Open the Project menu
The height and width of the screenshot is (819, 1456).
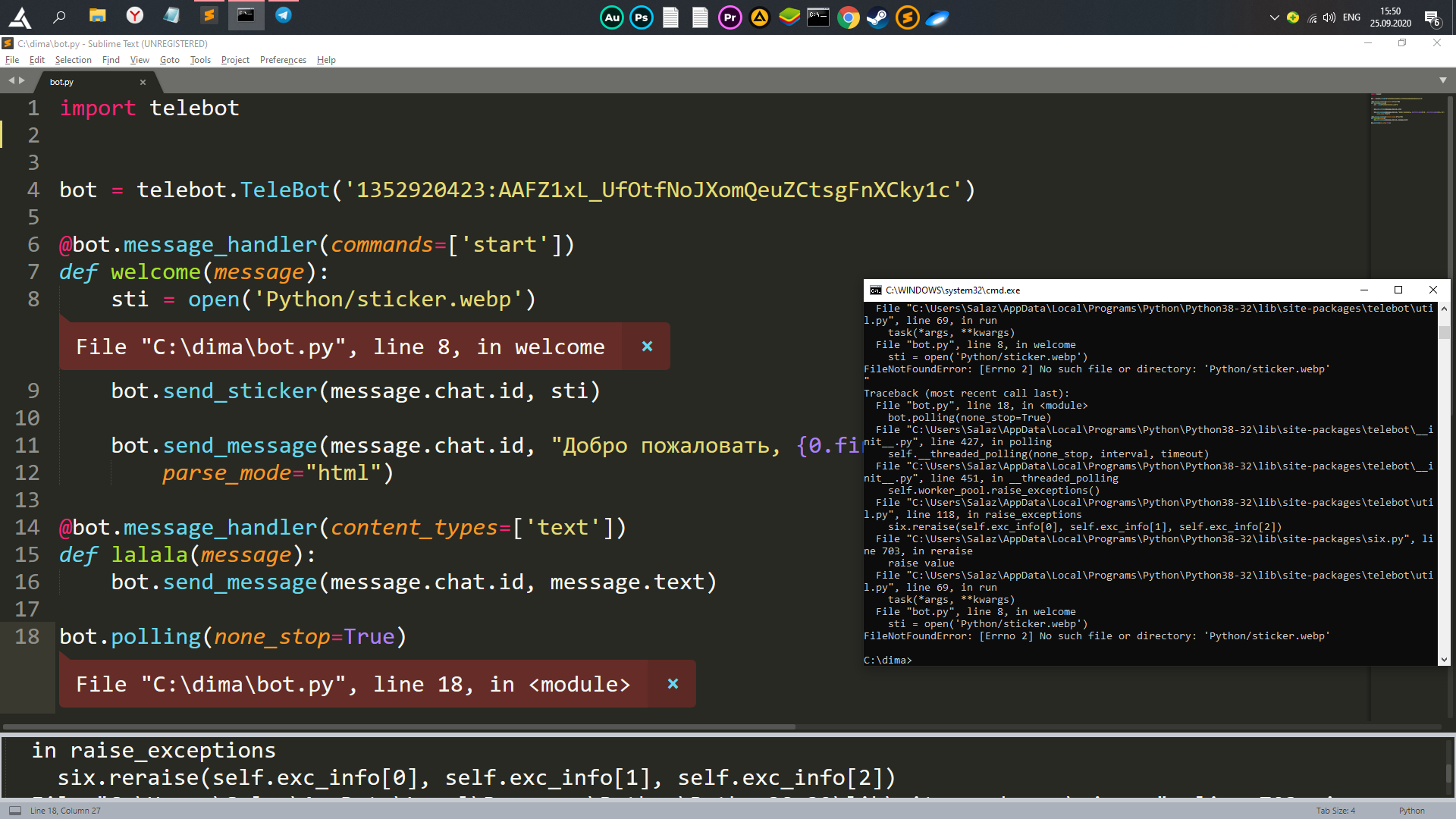click(235, 60)
